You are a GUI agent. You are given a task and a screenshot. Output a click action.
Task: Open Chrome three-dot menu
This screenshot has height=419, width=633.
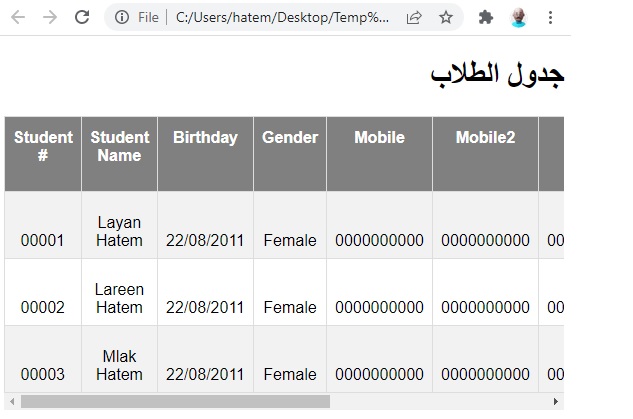pyautogui.click(x=550, y=17)
